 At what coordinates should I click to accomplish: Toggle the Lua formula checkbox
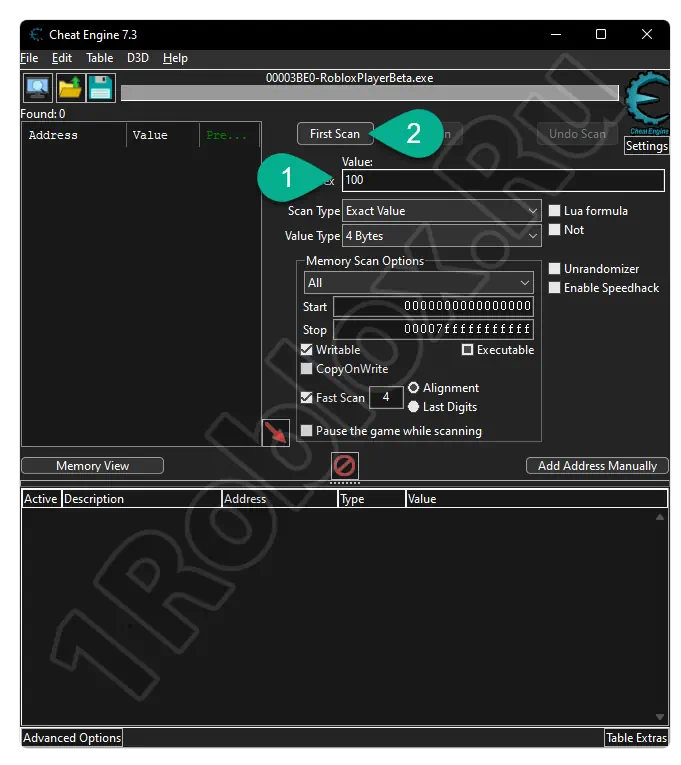point(554,211)
